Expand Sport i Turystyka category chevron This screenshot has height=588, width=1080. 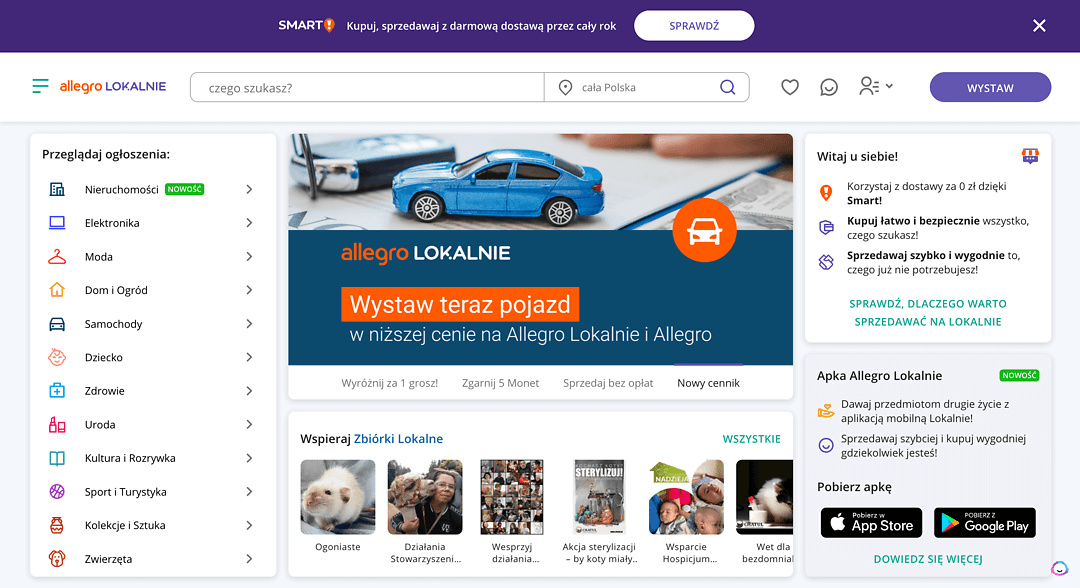pos(249,492)
